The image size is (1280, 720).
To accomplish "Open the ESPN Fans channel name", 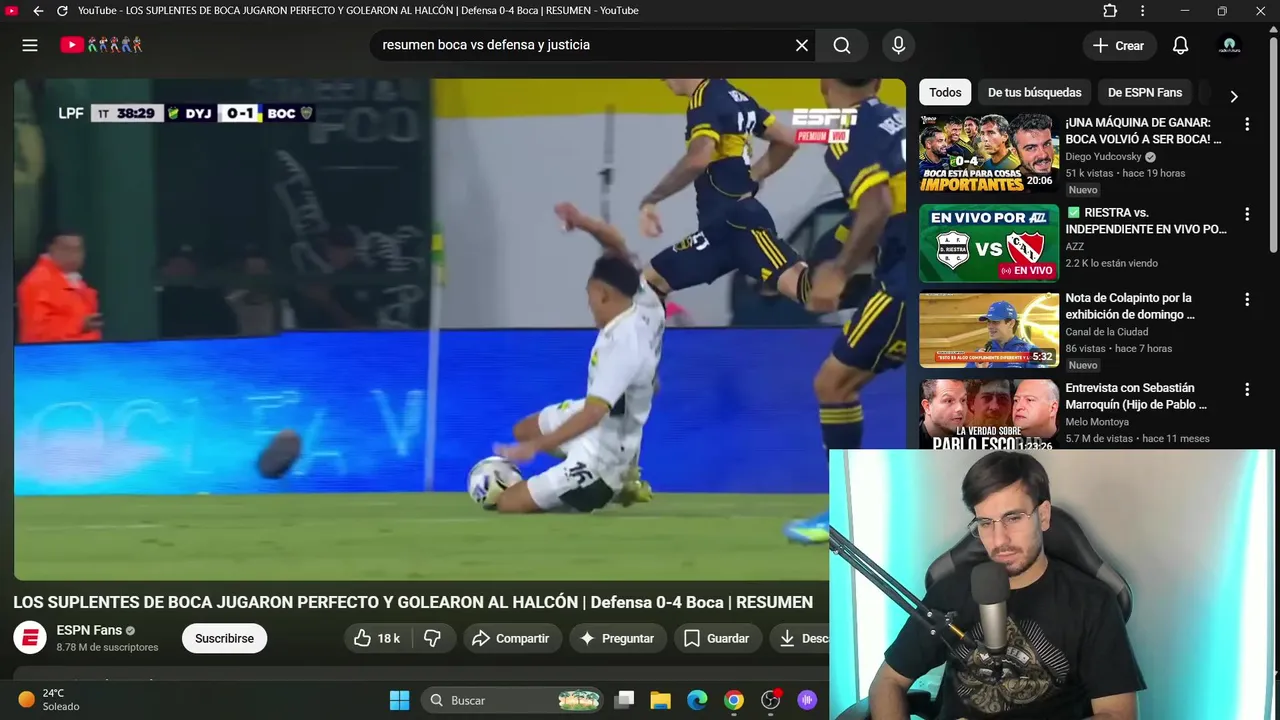I will 89,630.
